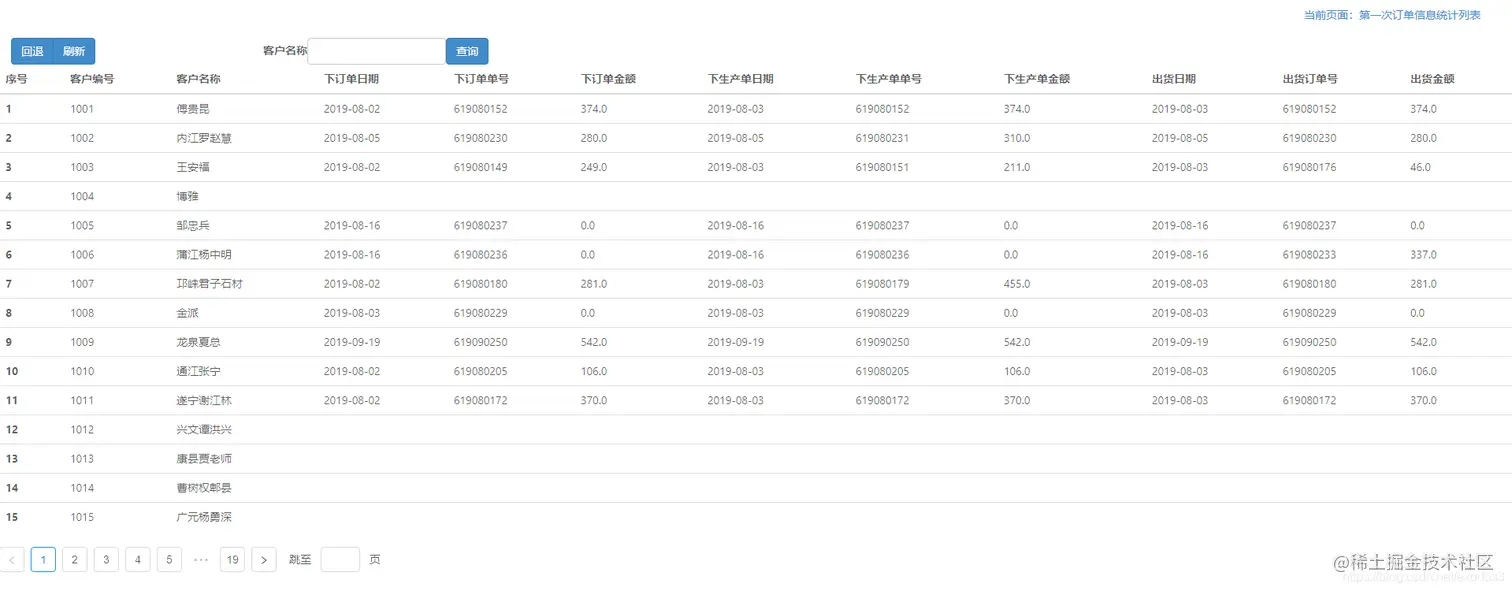Screen dimensions: 1512x591
Task: Click the 查询 search button
Action: pyautogui.click(x=467, y=51)
